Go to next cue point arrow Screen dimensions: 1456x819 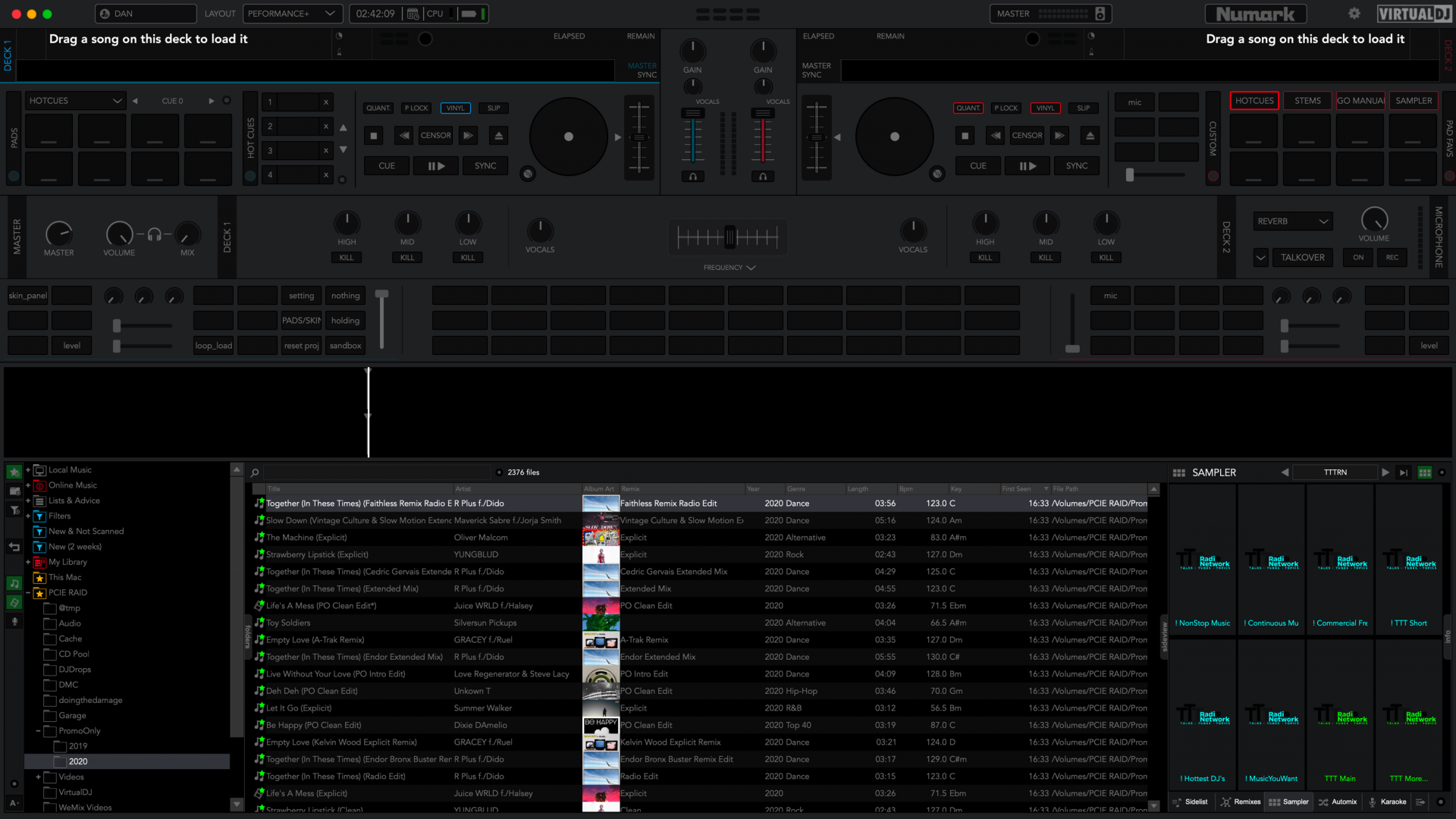click(x=211, y=101)
